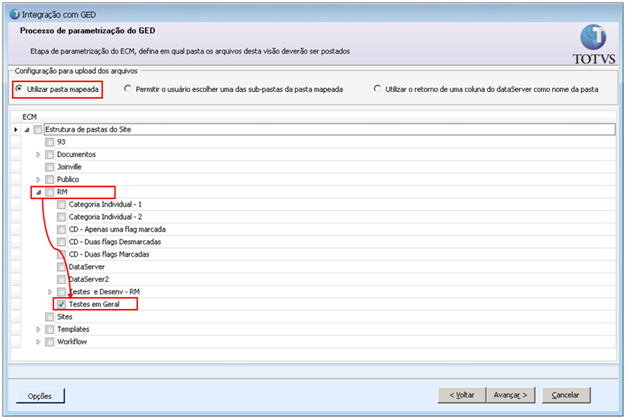The image size is (626, 419).
Task: Expand the Publico folder node
Action: point(38,180)
